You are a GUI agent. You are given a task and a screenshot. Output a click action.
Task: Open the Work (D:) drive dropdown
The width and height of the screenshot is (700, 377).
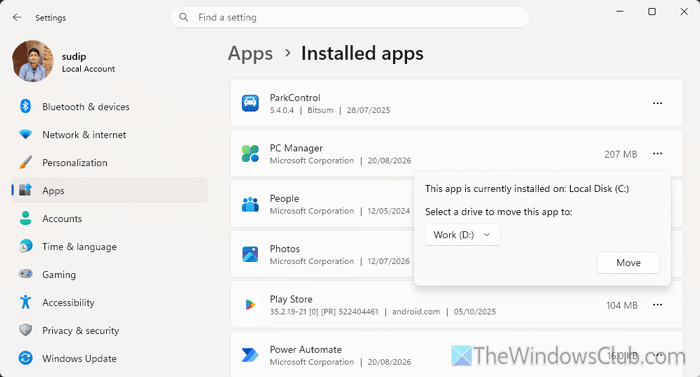(462, 235)
